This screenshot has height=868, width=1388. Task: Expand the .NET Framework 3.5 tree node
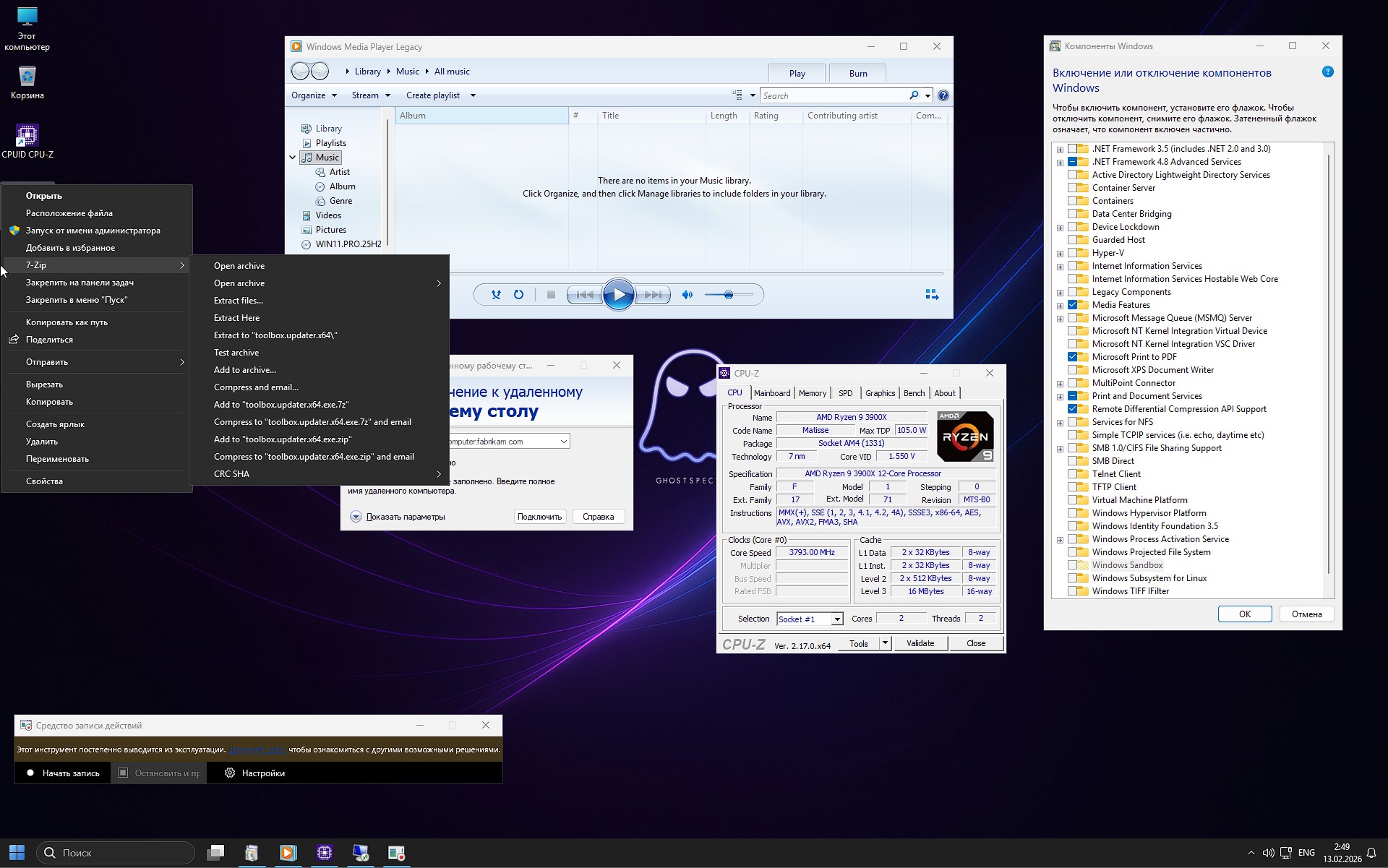1060,148
